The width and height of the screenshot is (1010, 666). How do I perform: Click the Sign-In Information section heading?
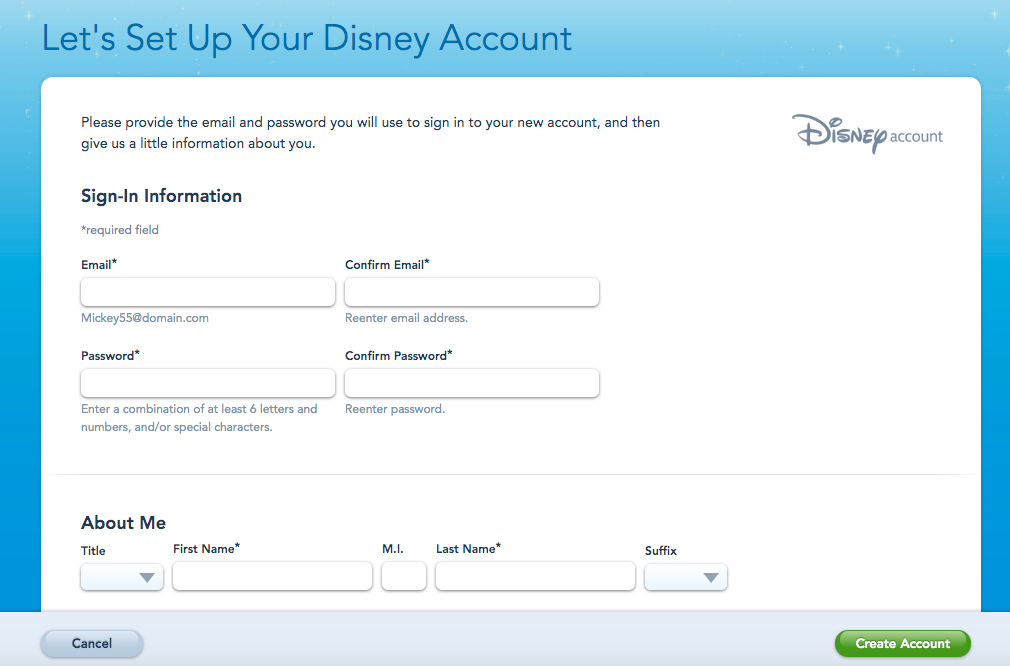[x=161, y=196]
